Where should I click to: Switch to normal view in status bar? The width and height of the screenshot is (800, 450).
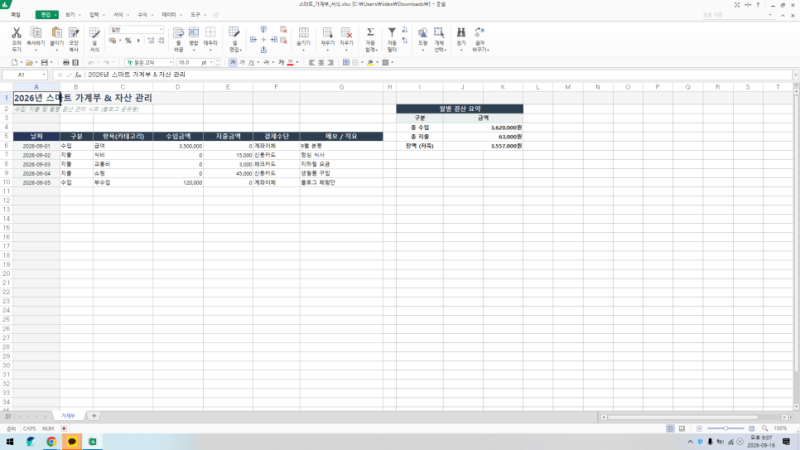point(670,429)
